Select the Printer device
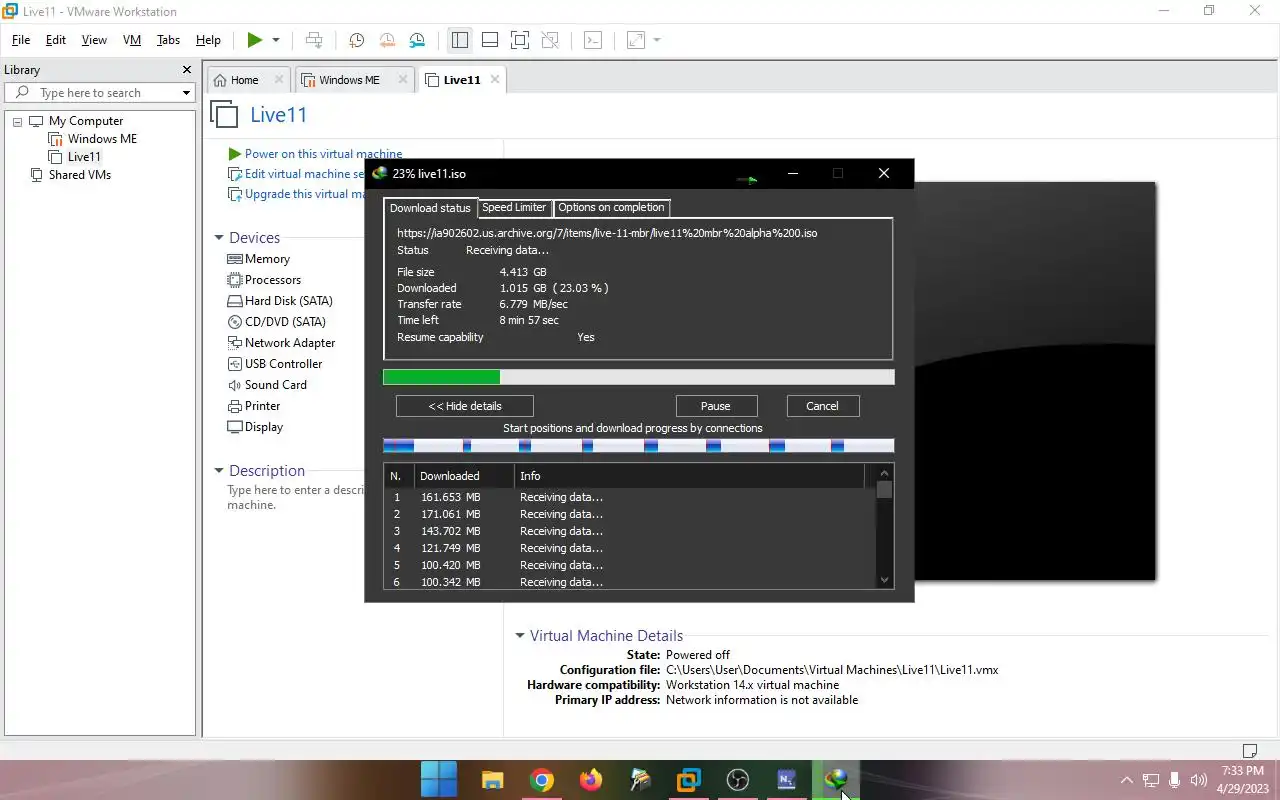Screen dimensions: 1280x800 [254, 406]
